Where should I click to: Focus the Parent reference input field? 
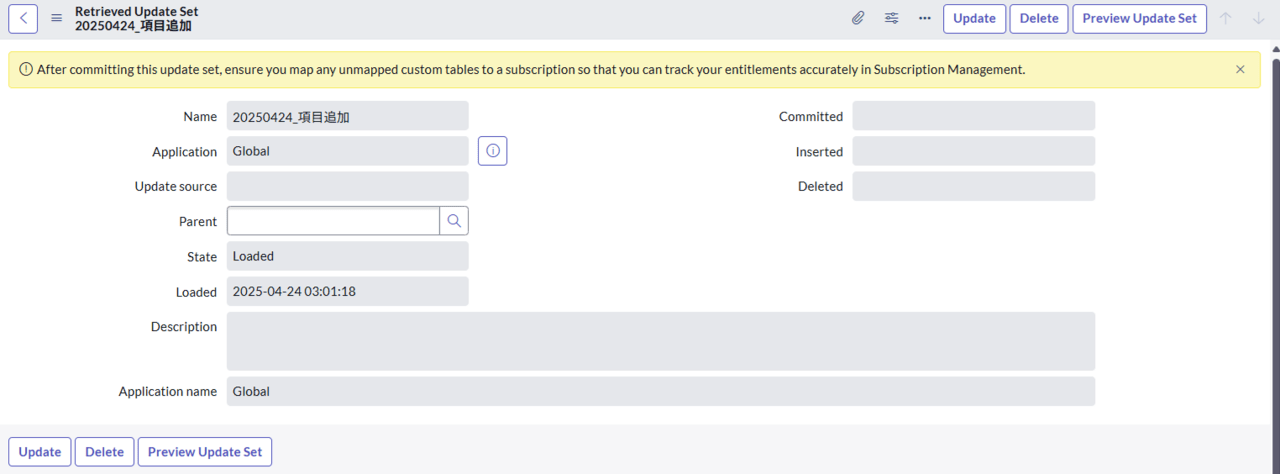[334, 221]
